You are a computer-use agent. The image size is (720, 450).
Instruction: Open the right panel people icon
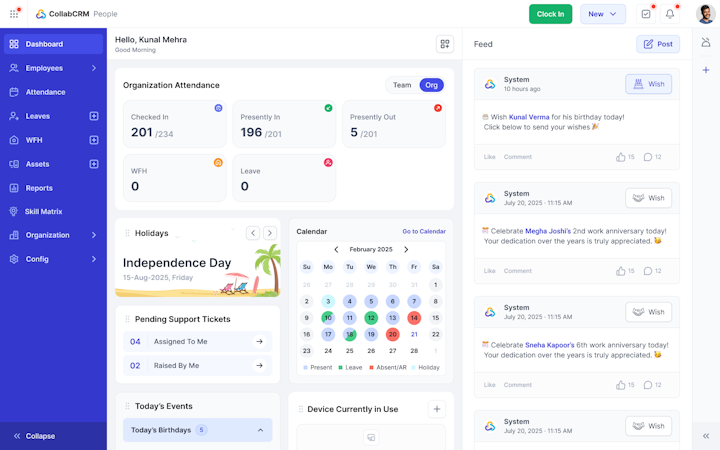[706, 43]
